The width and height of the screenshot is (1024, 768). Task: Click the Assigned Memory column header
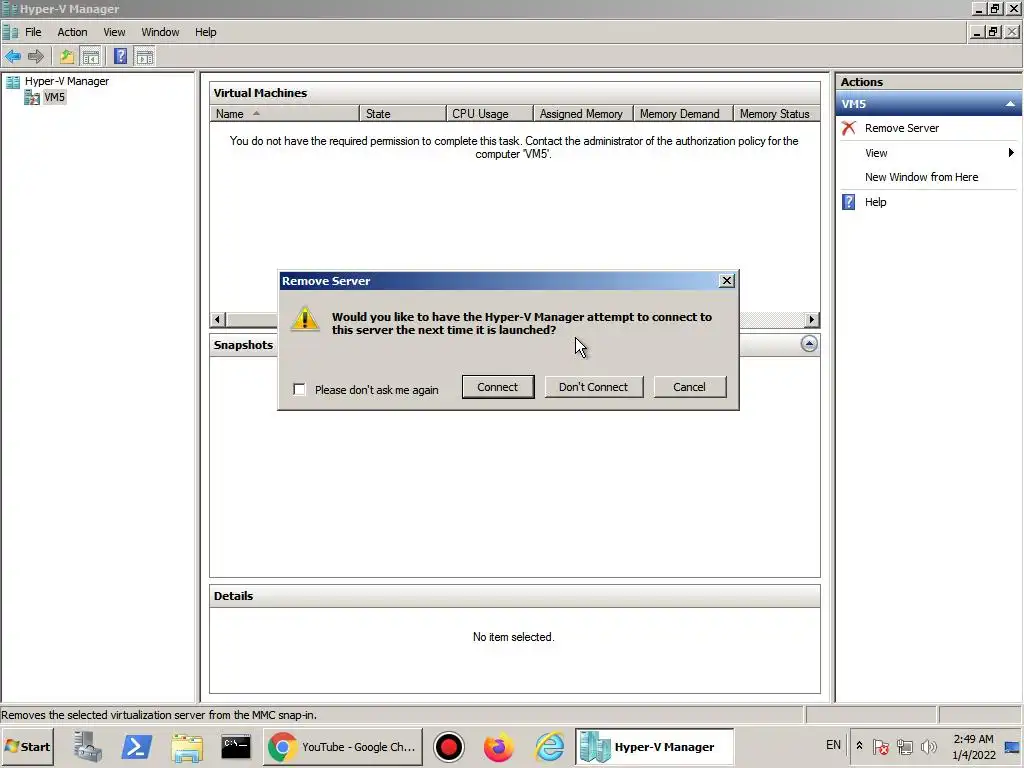coord(583,114)
